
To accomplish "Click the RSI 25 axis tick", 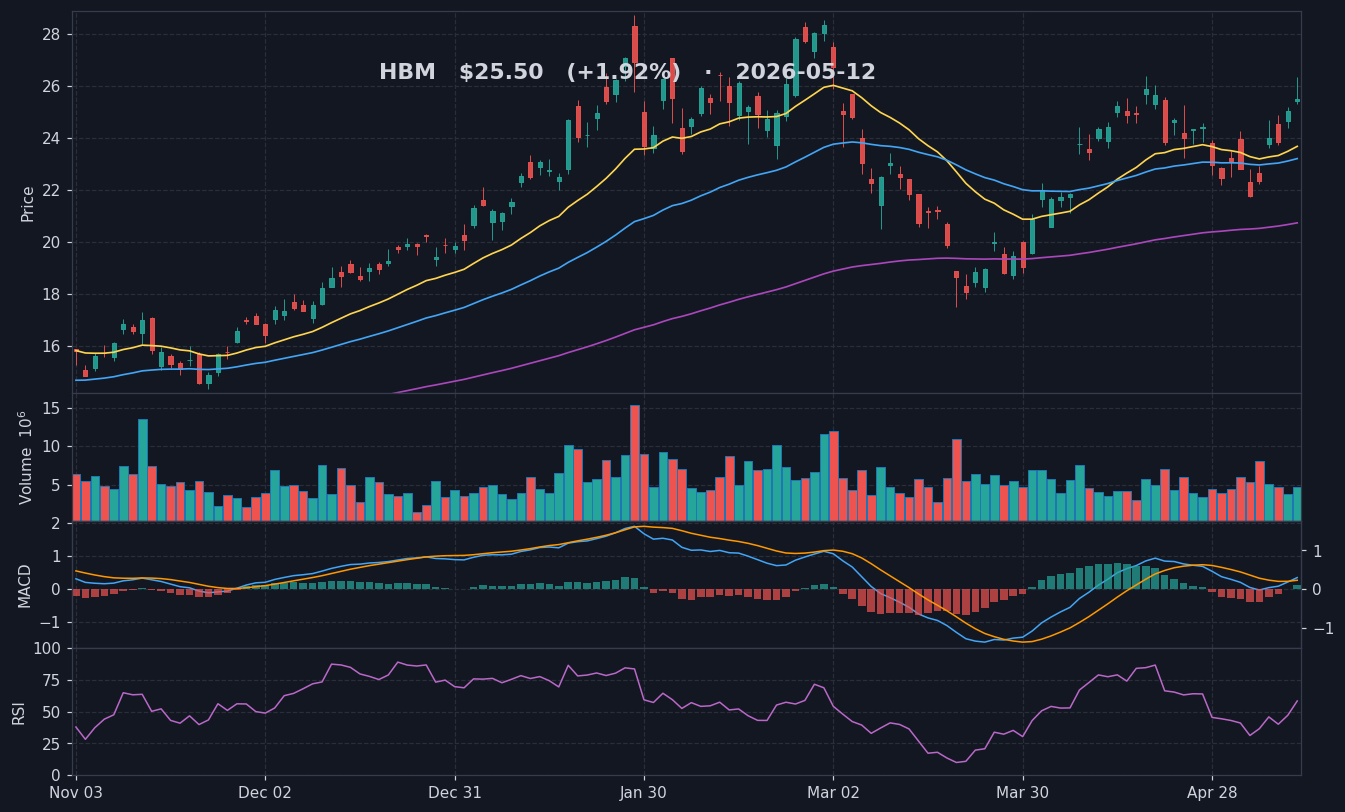I will tap(51, 744).
